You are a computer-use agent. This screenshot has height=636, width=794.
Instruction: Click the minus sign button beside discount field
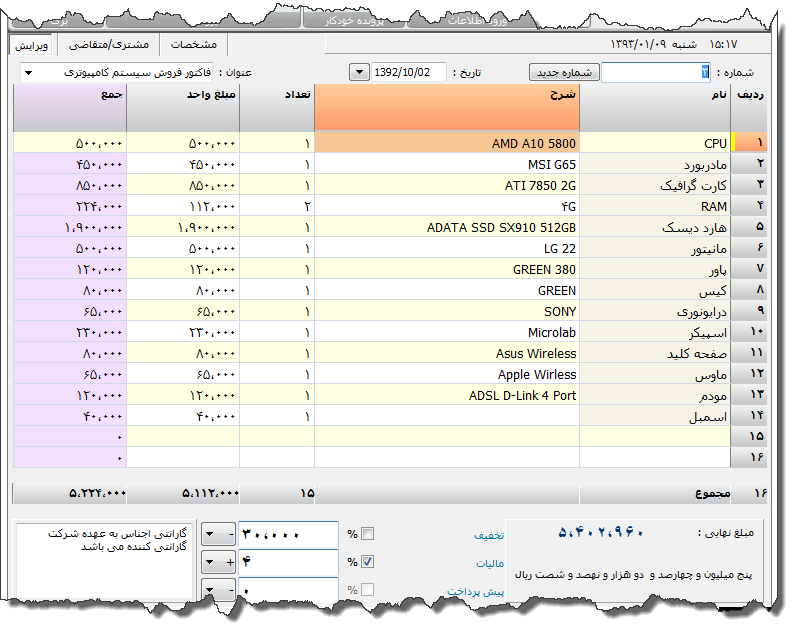coord(231,534)
